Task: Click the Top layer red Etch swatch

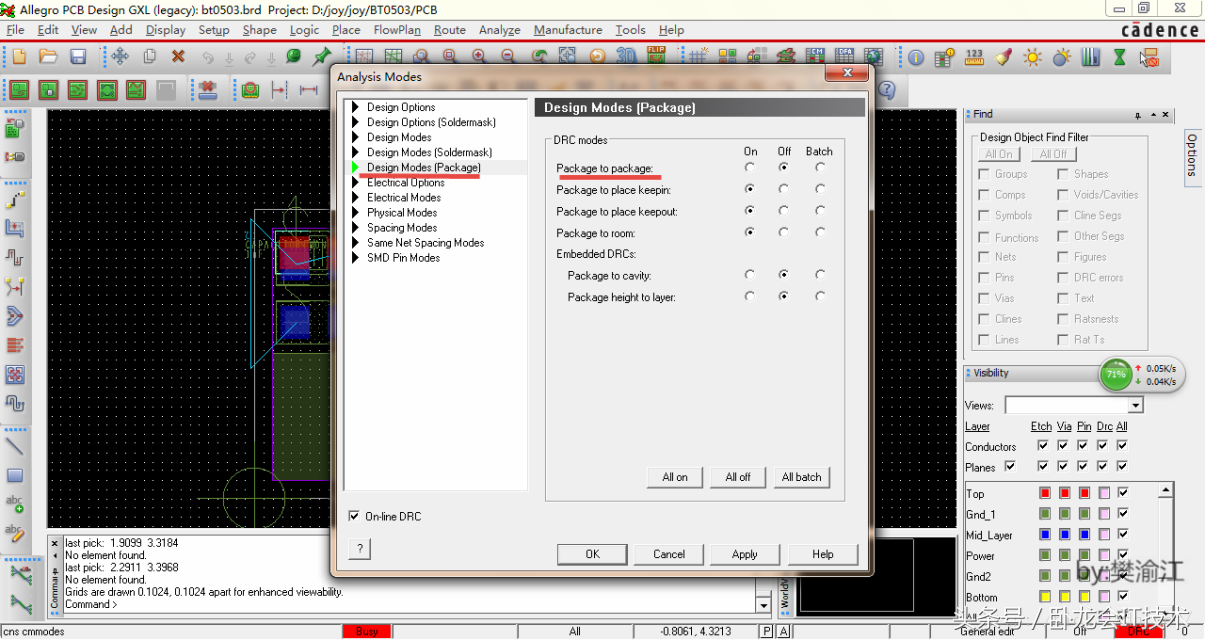Action: (x=1045, y=493)
